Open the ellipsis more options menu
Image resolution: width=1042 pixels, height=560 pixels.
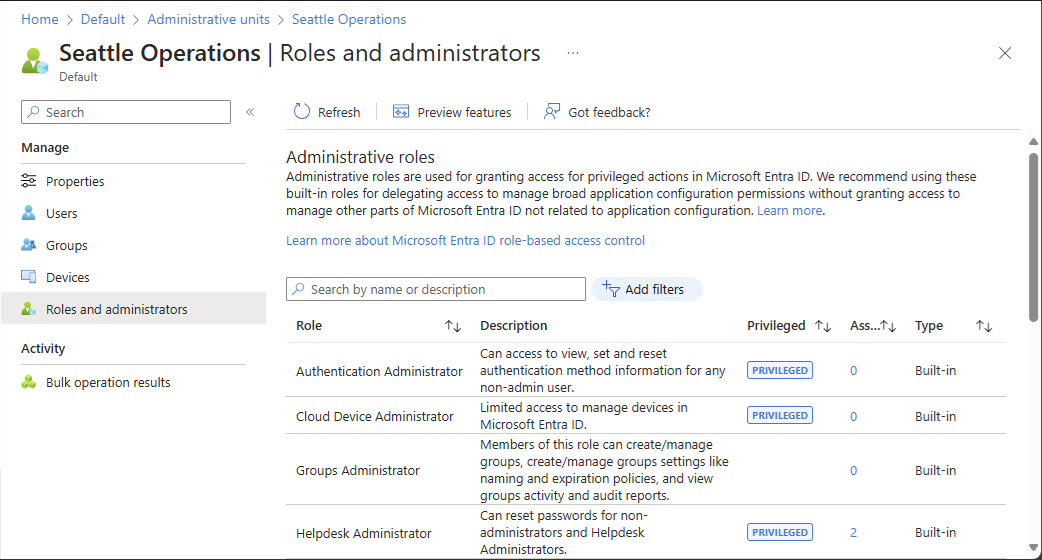click(573, 53)
